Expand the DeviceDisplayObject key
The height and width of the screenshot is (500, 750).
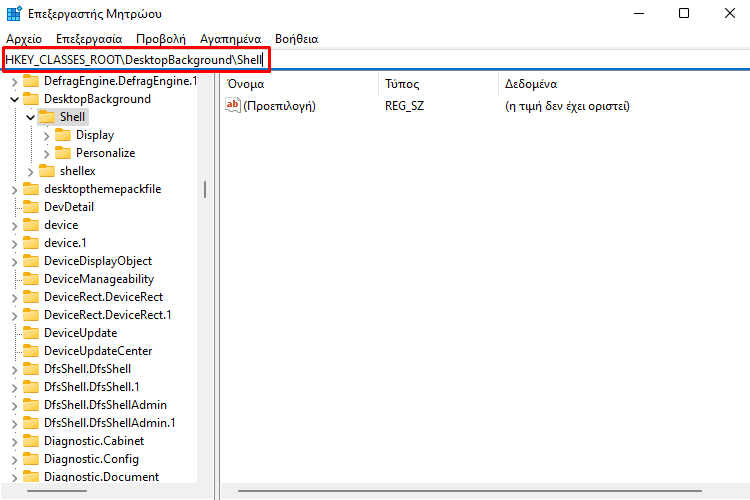14,262
